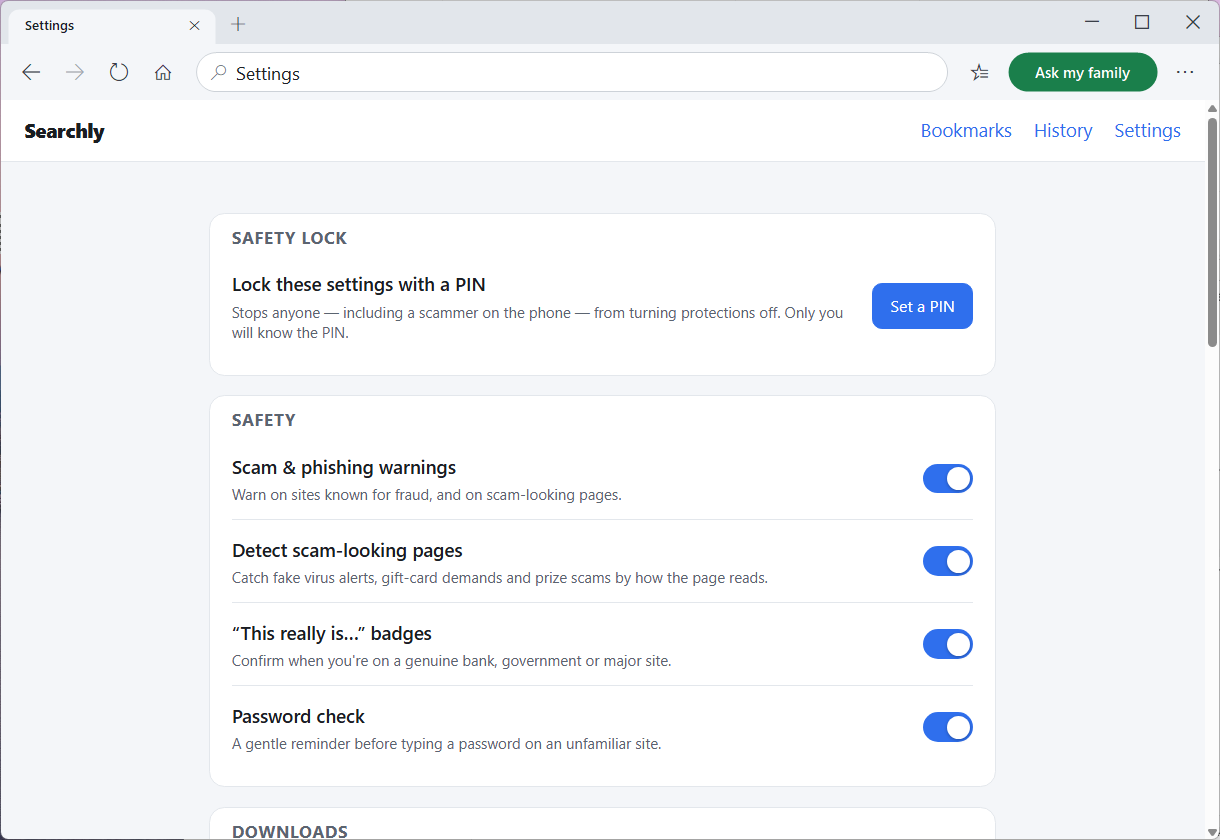The height and width of the screenshot is (840, 1220).
Task: Minimize the browser window
Action: 1092,22
